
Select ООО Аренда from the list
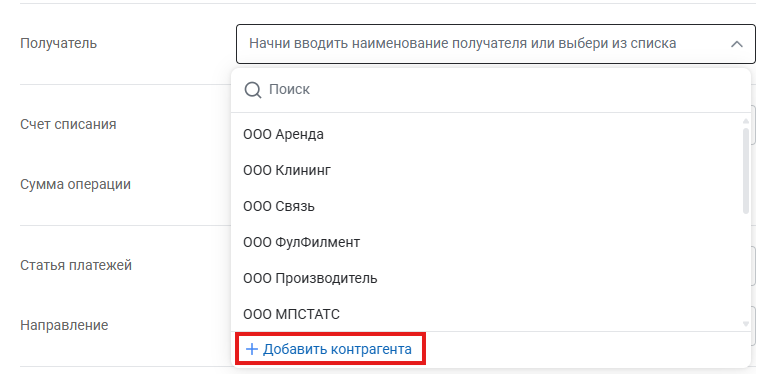click(283, 134)
